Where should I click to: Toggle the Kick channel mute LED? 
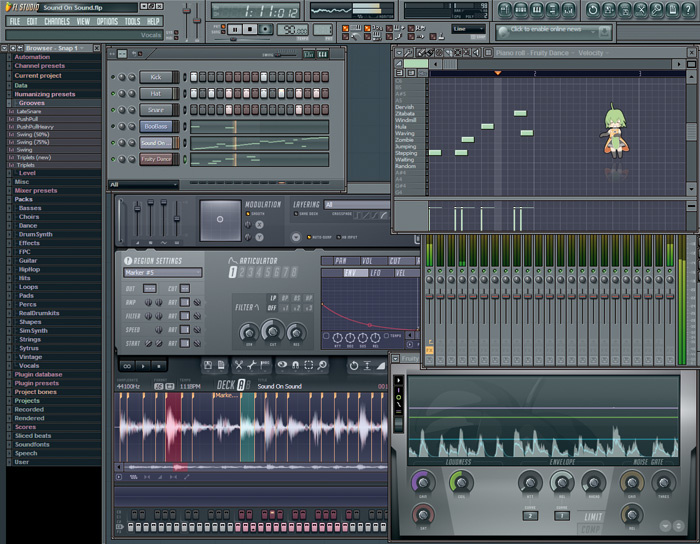(x=113, y=77)
